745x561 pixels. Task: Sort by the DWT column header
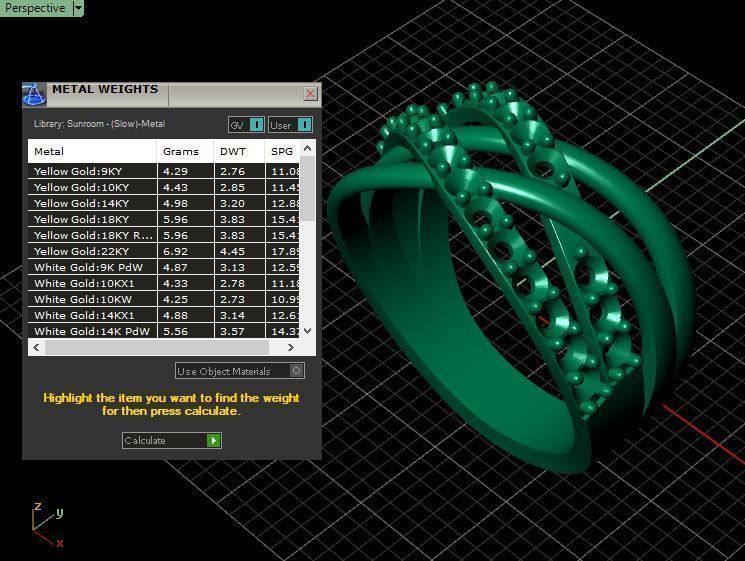pyautogui.click(x=239, y=152)
